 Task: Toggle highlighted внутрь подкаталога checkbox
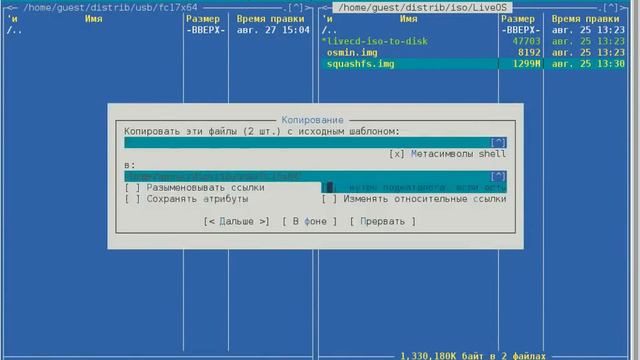[329, 188]
